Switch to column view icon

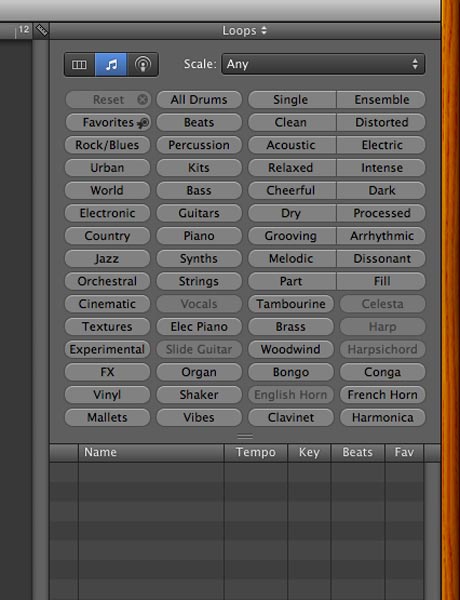coord(79,65)
